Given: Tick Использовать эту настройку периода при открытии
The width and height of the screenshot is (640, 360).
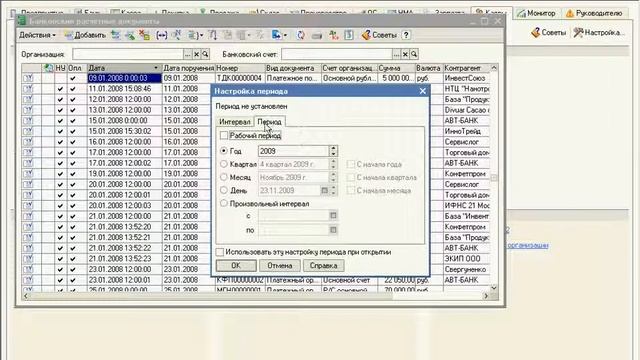Looking at the screenshot, I should point(220,252).
